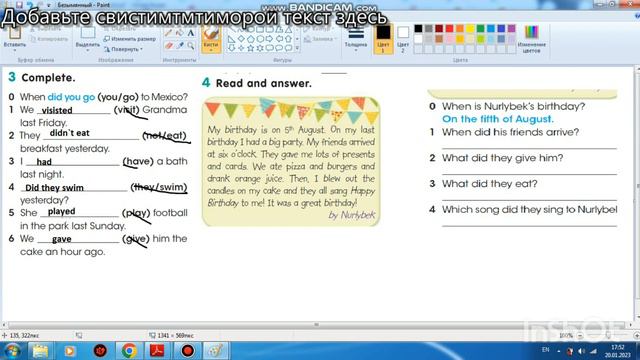This screenshot has width=640, height=360.
Task: Pick the orange palette swatch
Action: 460,28
